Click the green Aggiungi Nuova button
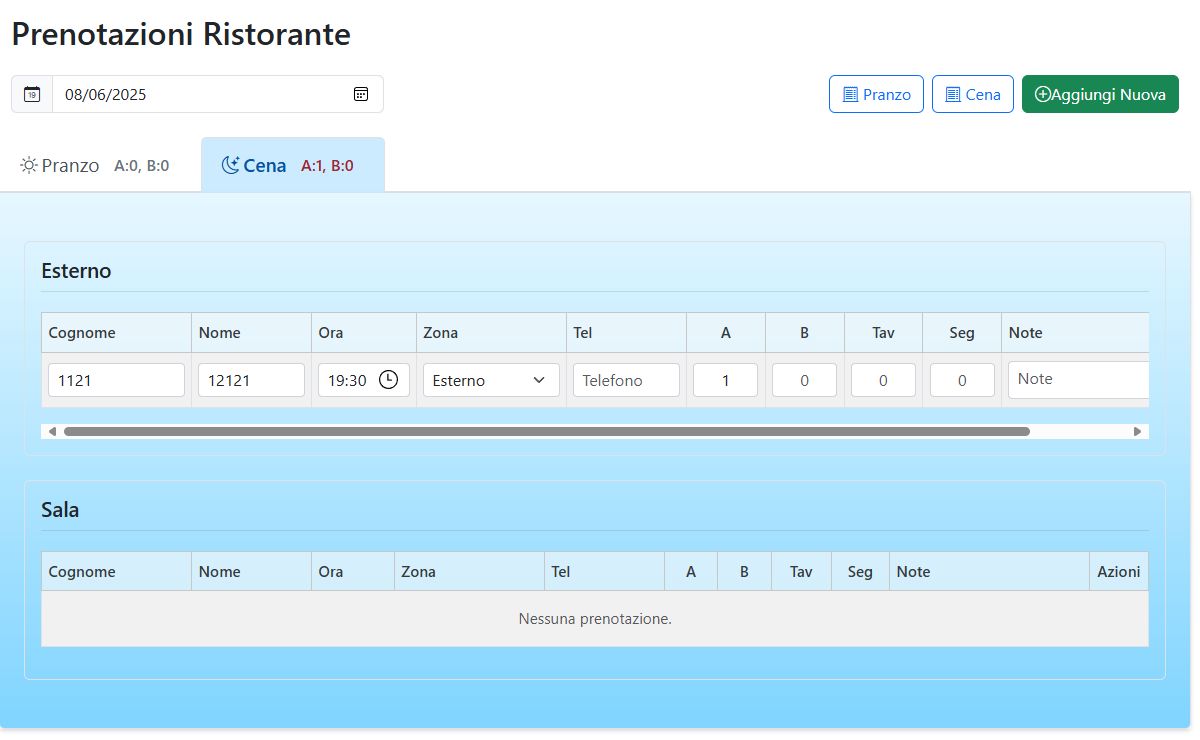This screenshot has width=1200, height=740. 1100,94
